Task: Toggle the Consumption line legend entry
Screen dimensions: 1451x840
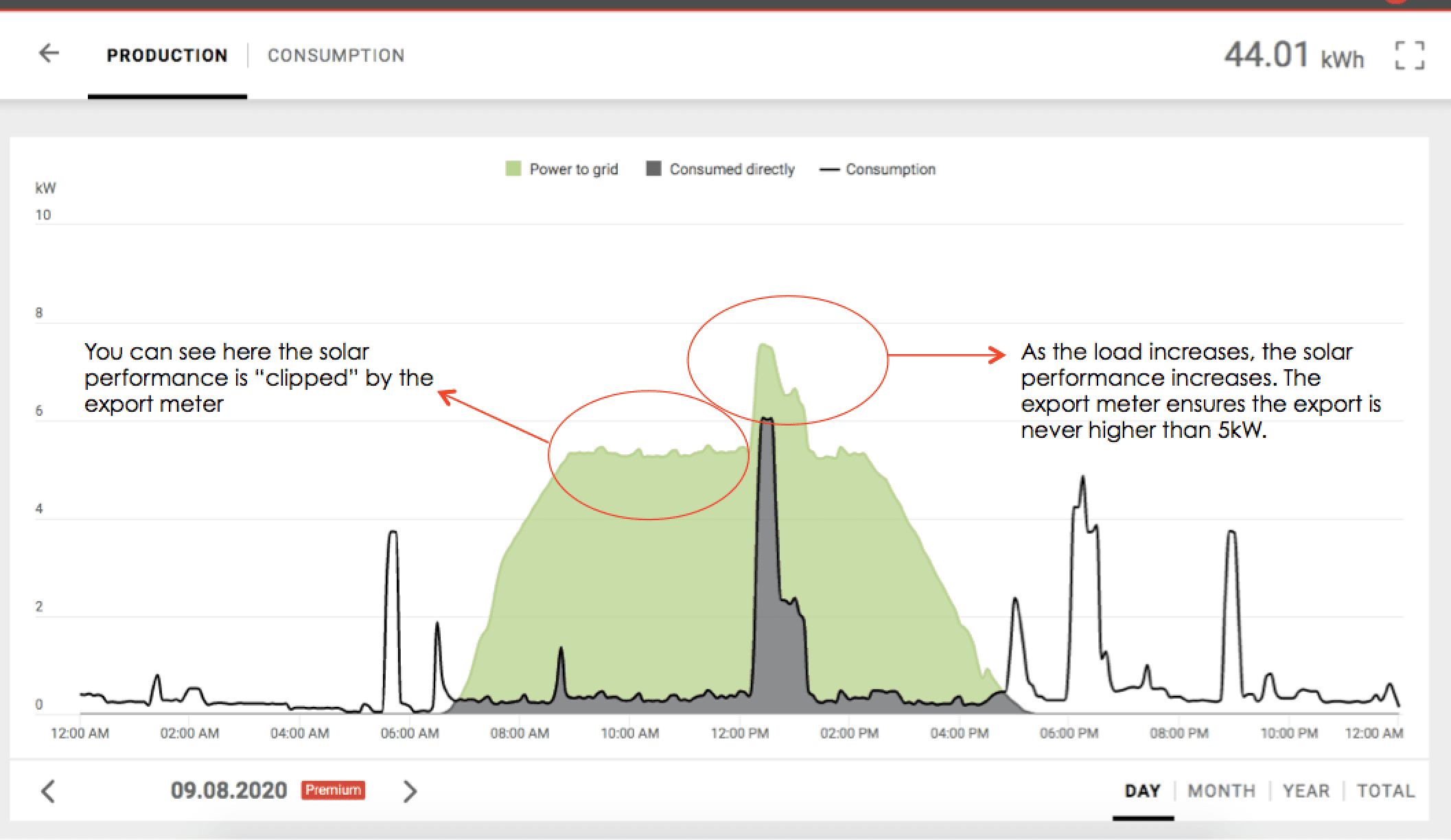Action: (878, 170)
